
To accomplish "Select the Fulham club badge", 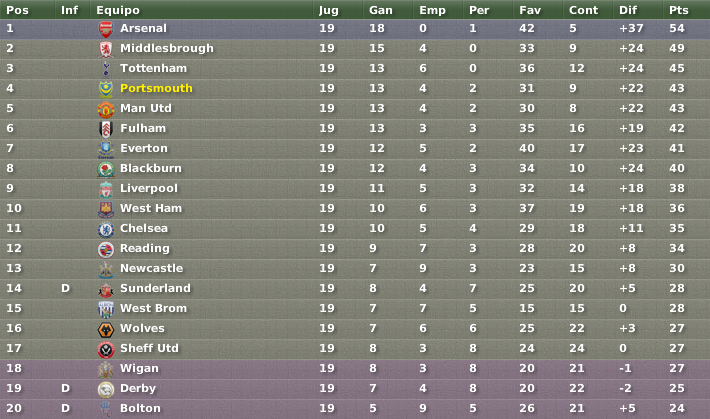I will point(106,129).
